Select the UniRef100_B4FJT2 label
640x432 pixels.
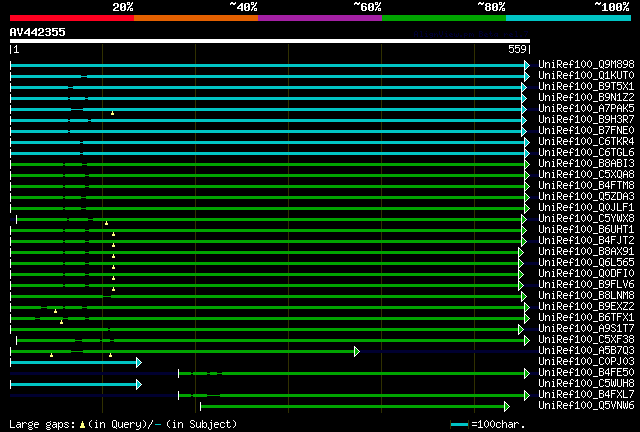tap(586, 240)
